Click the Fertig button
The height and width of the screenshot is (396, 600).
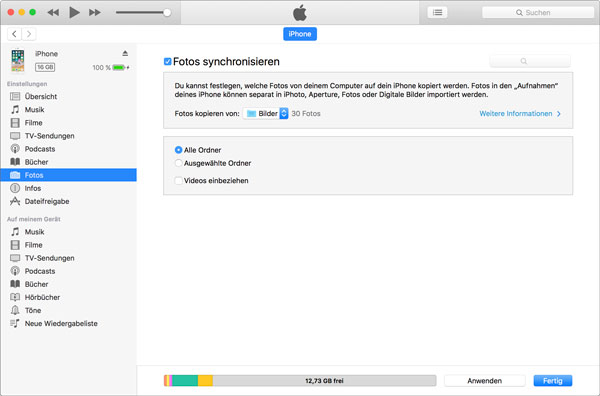(553, 381)
